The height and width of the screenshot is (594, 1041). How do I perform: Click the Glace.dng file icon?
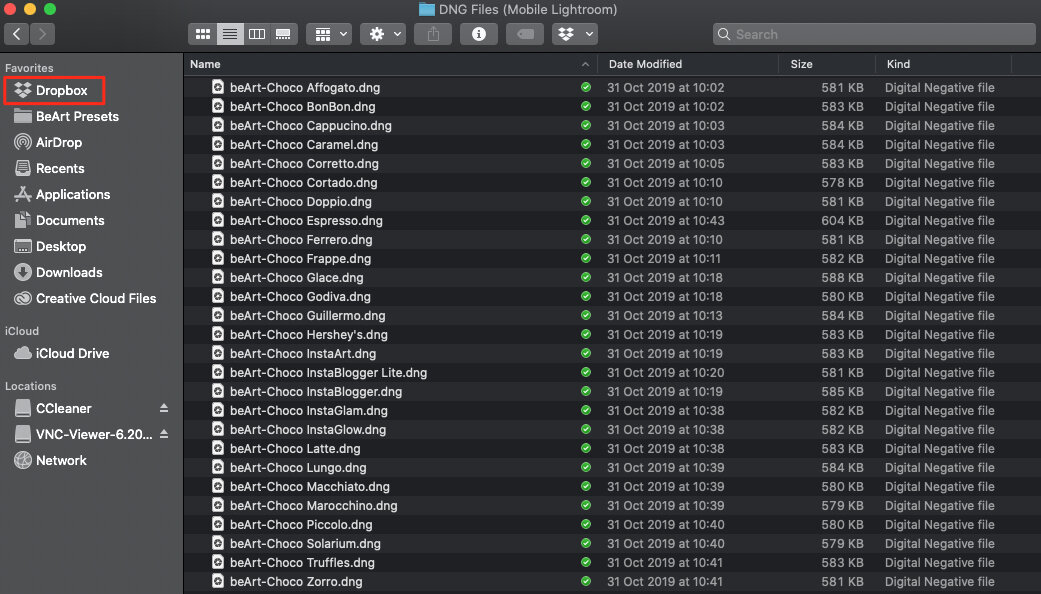(x=218, y=277)
